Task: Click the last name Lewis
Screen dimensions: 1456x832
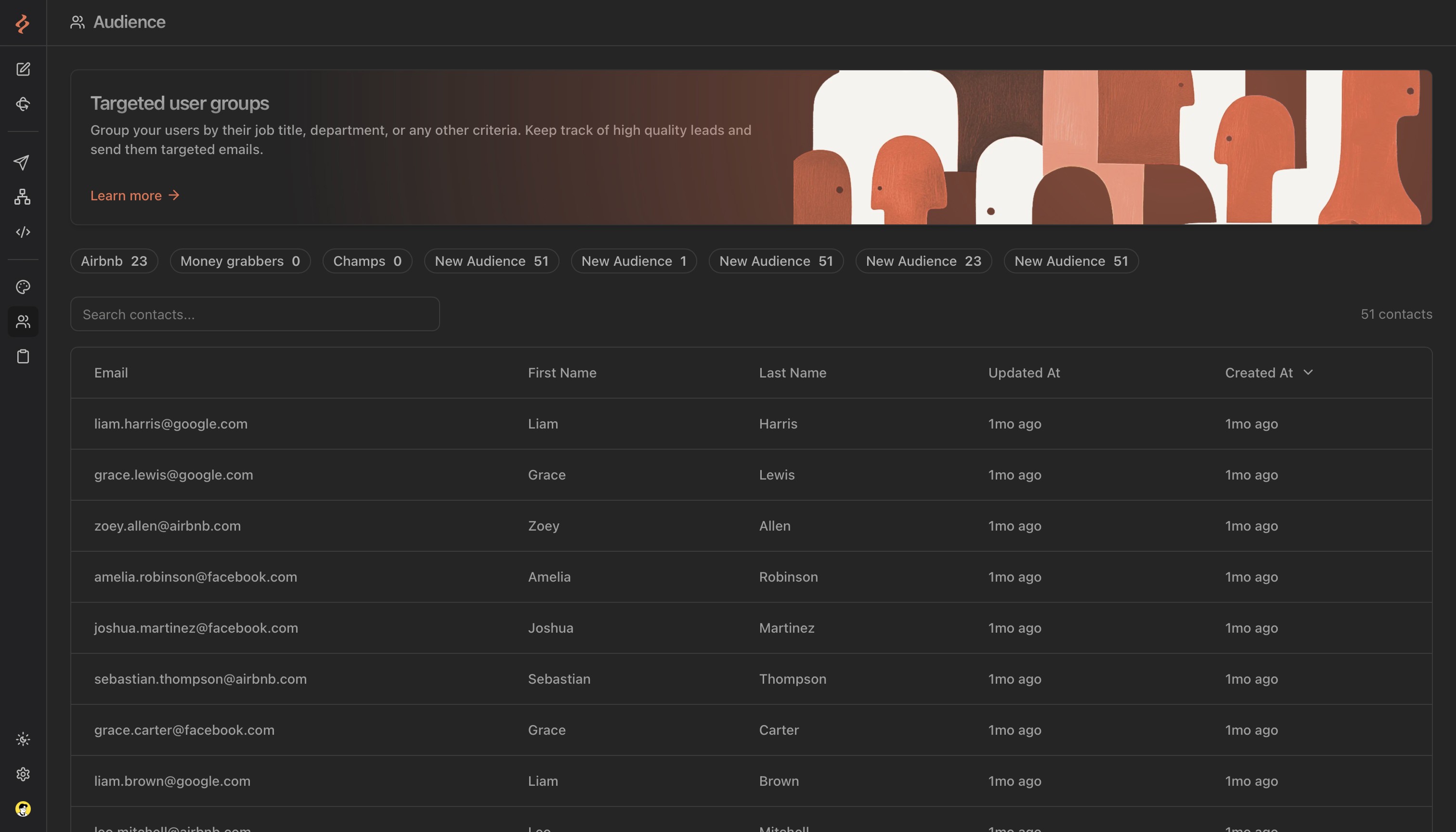Action: (777, 475)
